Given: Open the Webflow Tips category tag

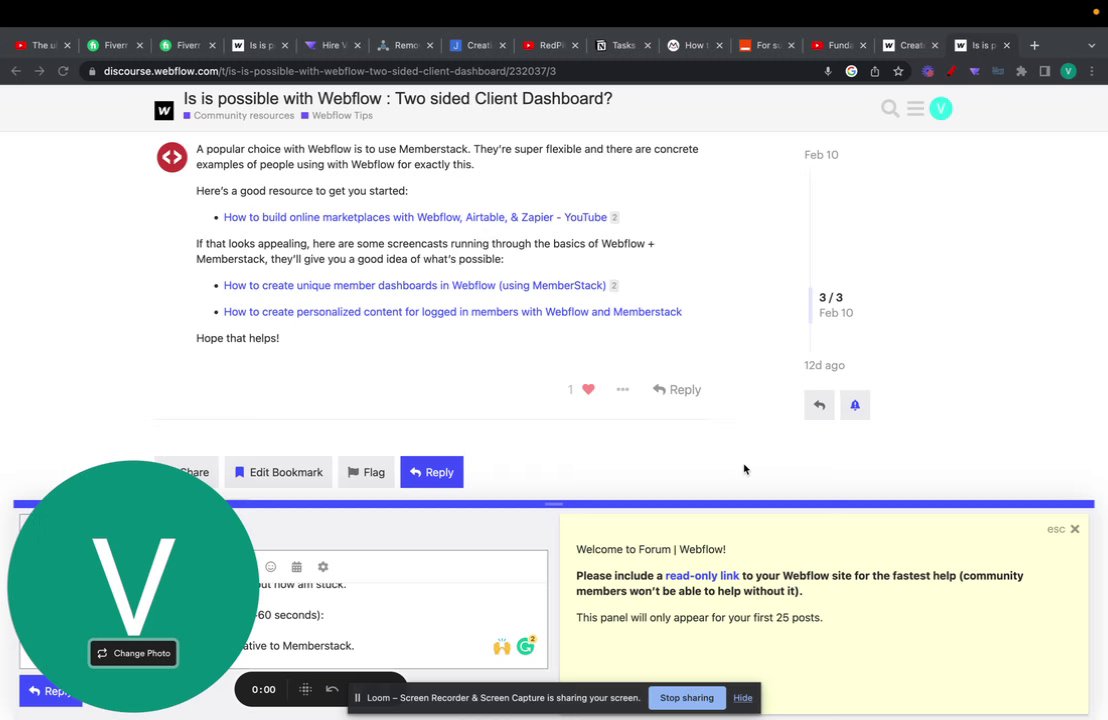Looking at the screenshot, I should 337,115.
